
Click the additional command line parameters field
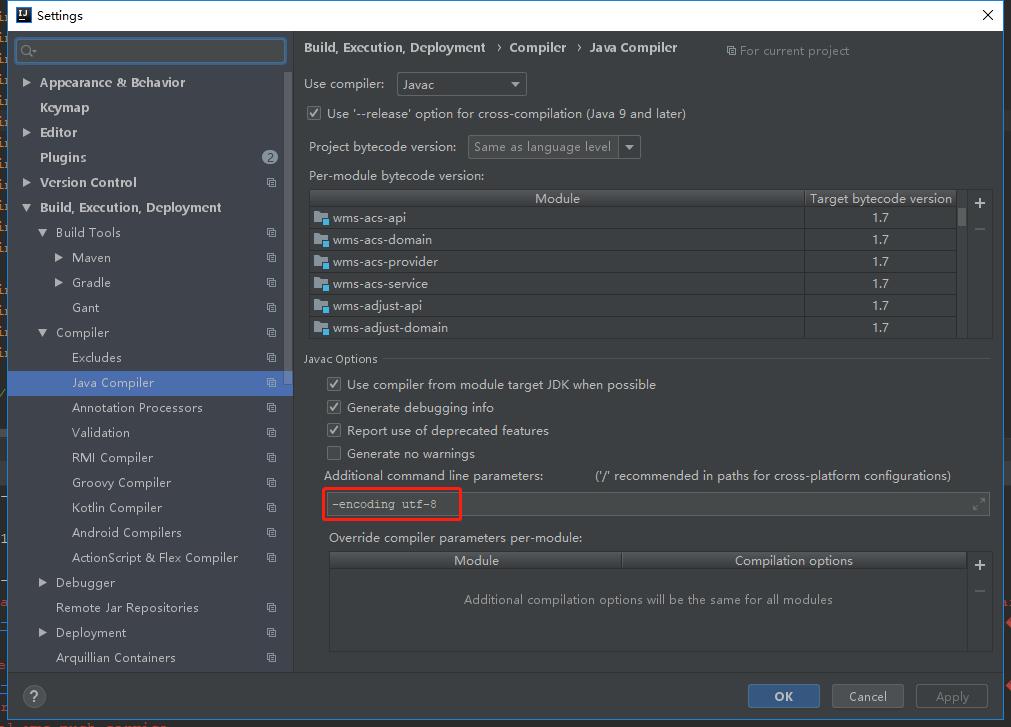[656, 504]
